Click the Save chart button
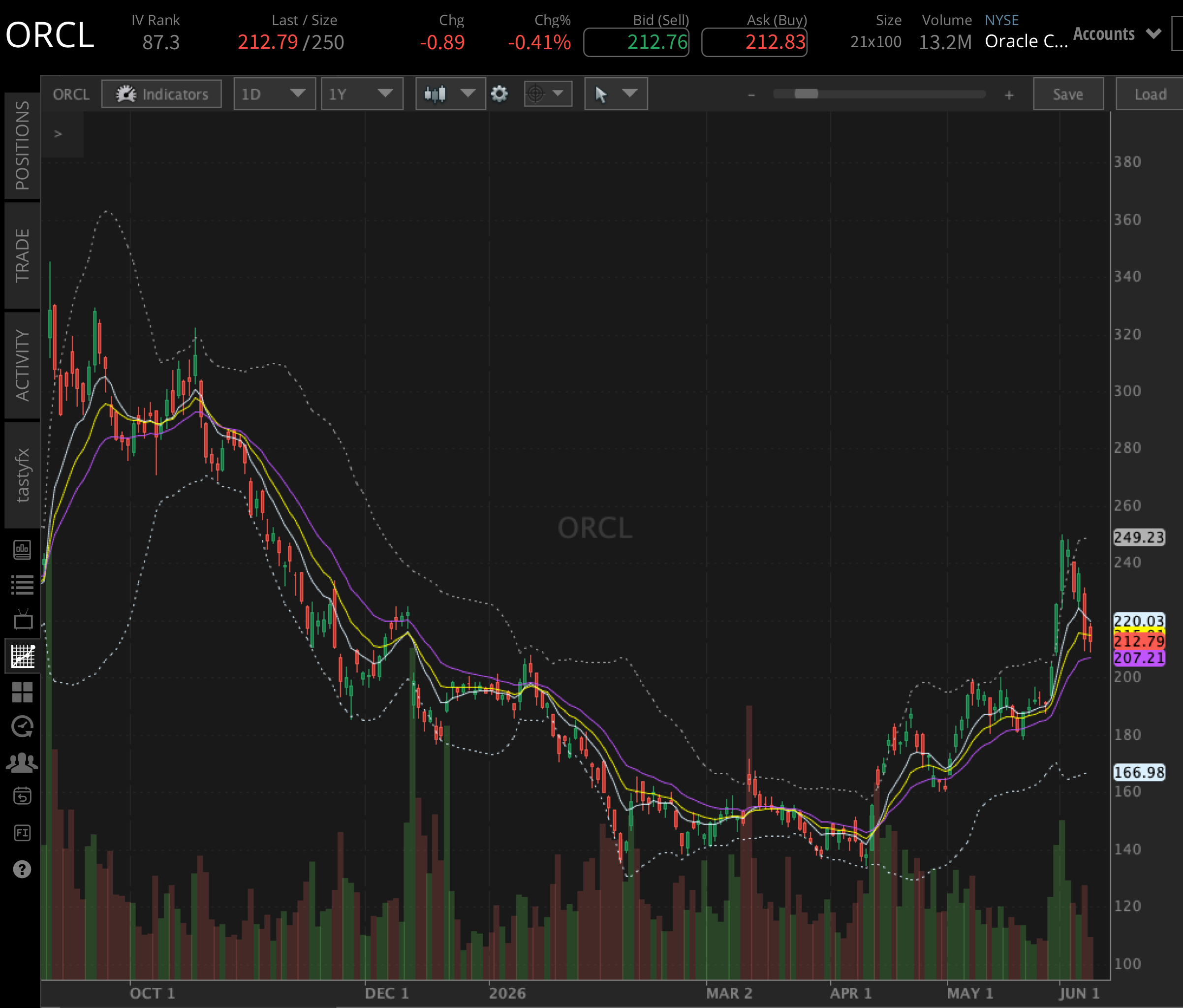 tap(1068, 94)
